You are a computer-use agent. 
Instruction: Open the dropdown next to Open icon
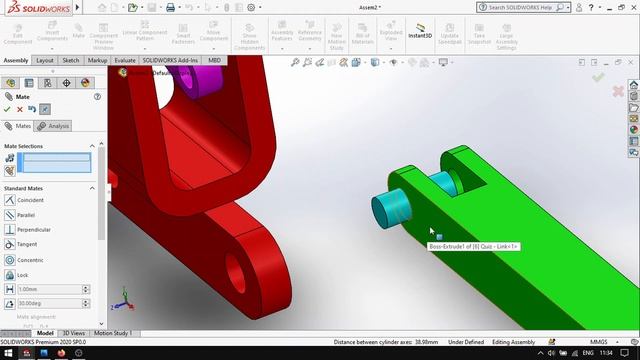coord(142,7)
